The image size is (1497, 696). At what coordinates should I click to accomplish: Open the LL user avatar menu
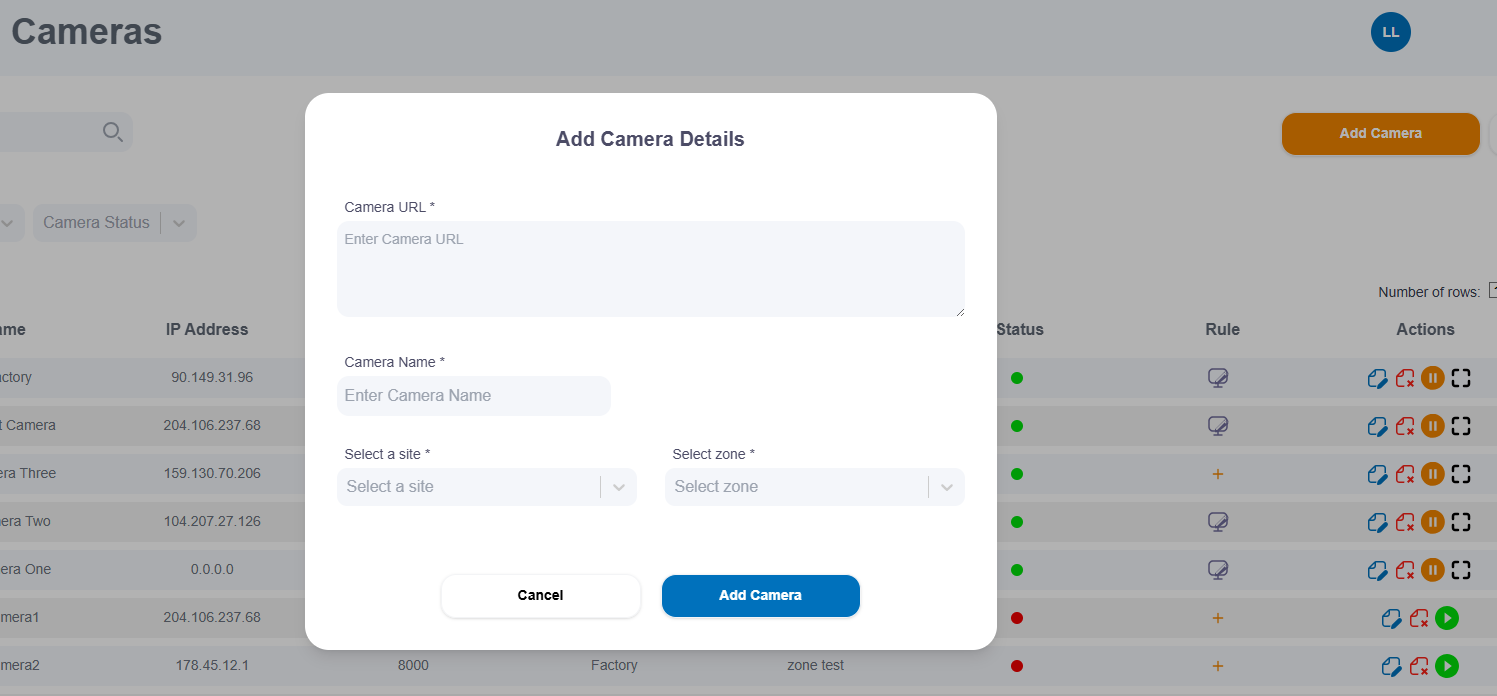coord(1390,32)
